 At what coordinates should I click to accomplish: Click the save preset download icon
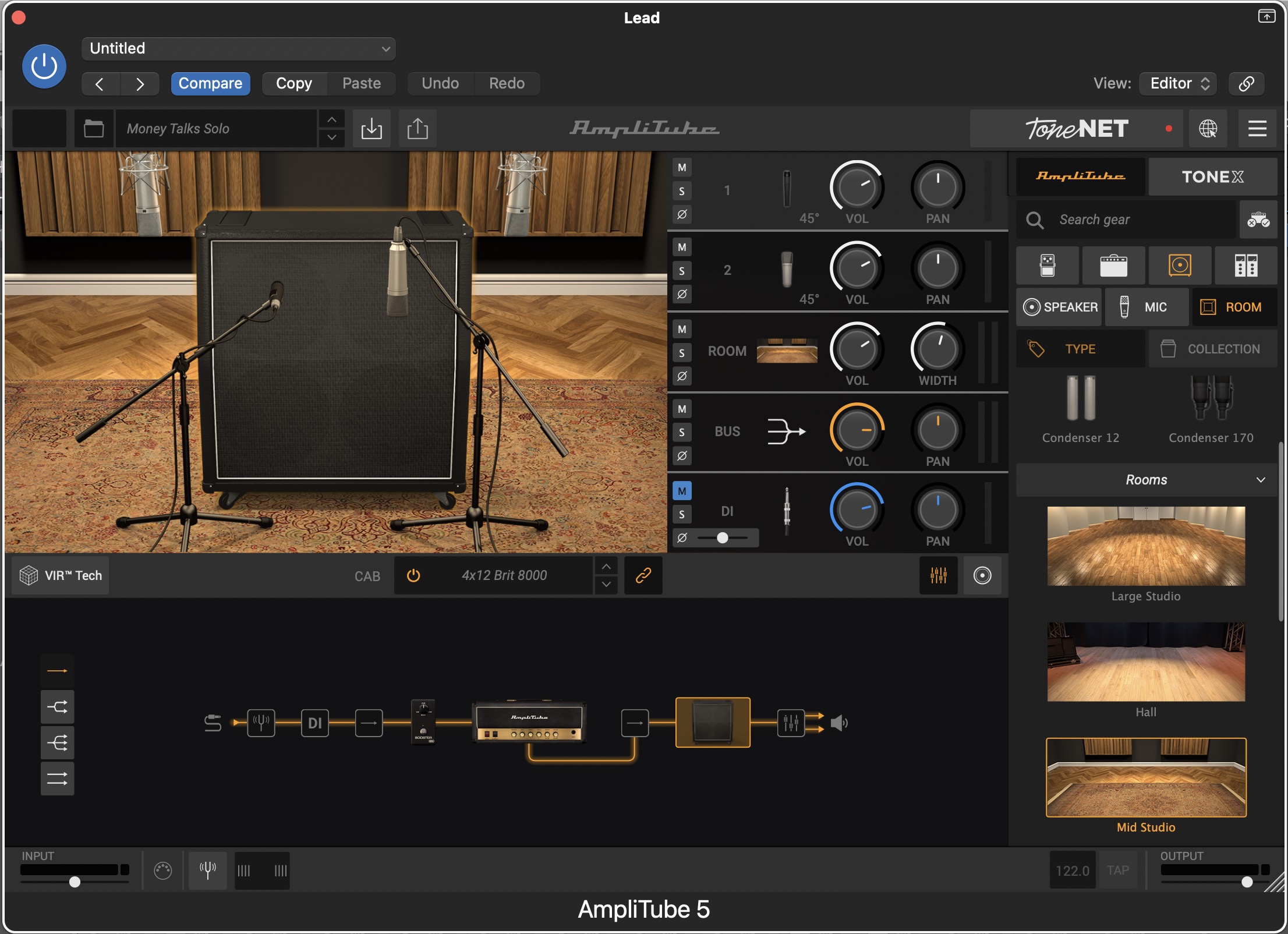coord(371,128)
